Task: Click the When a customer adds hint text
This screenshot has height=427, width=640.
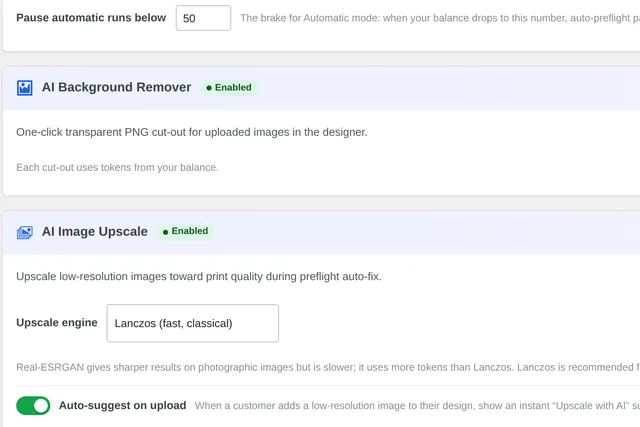Action: [417, 406]
